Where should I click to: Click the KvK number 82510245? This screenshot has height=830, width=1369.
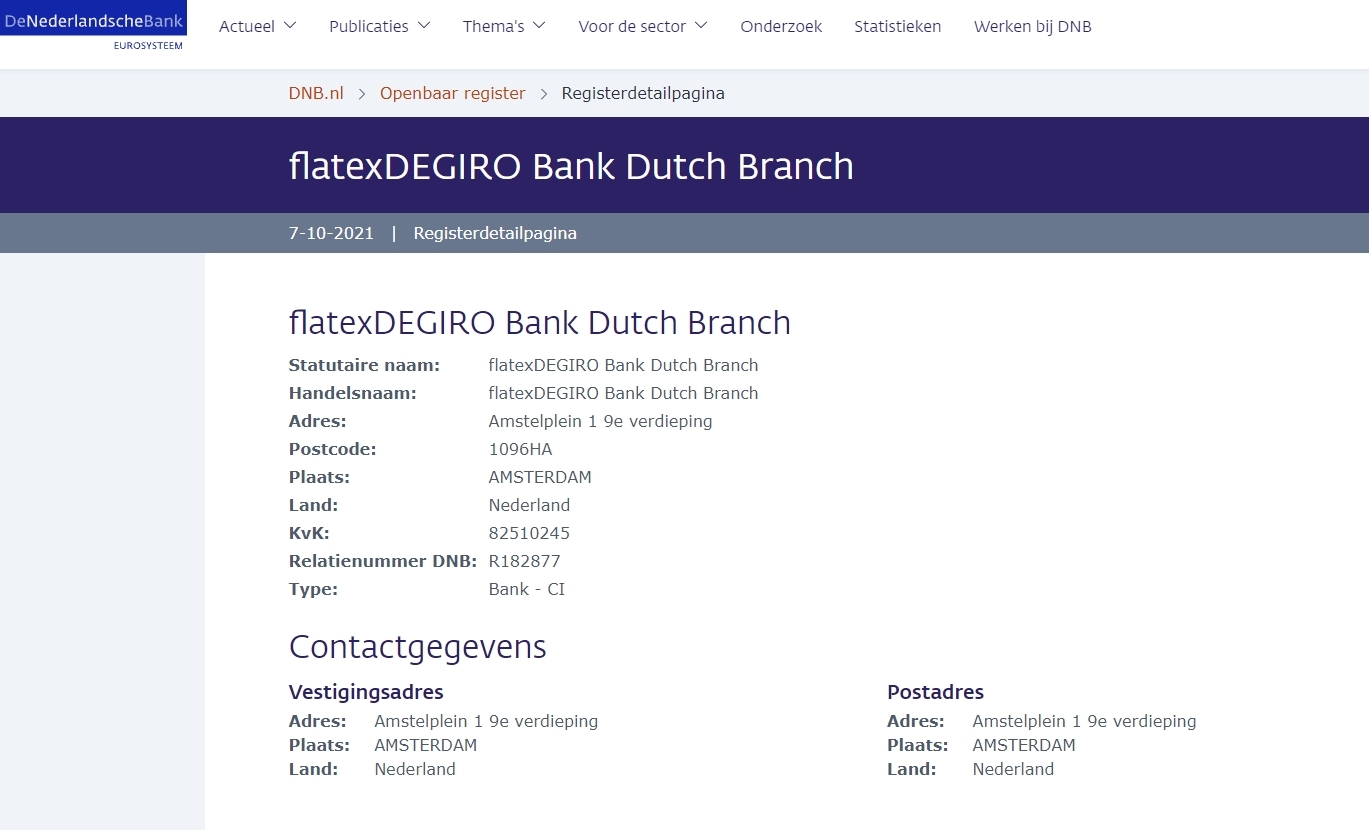click(x=529, y=533)
